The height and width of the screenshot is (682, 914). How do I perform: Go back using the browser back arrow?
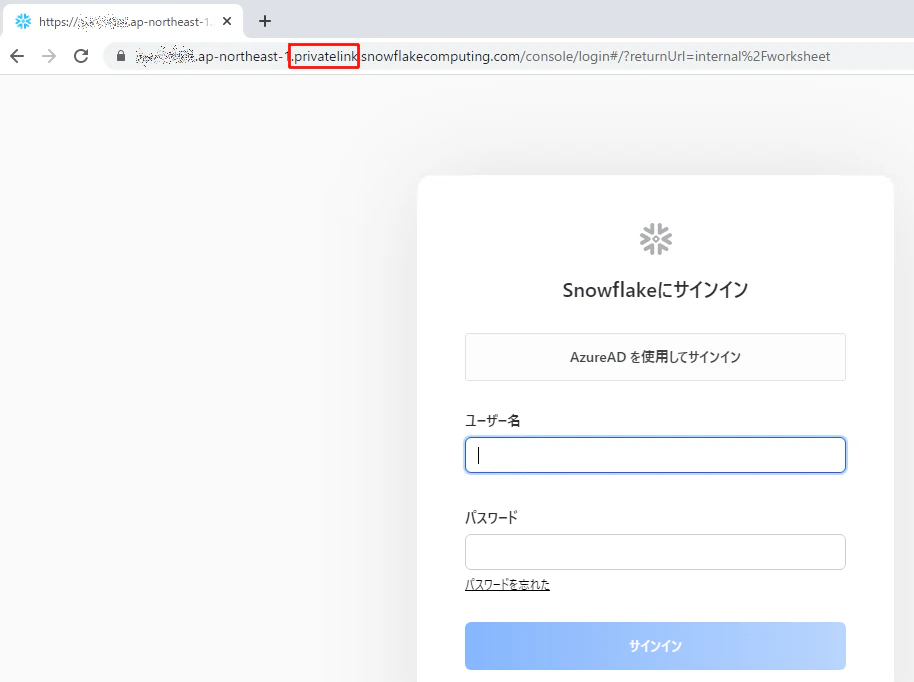[17, 56]
